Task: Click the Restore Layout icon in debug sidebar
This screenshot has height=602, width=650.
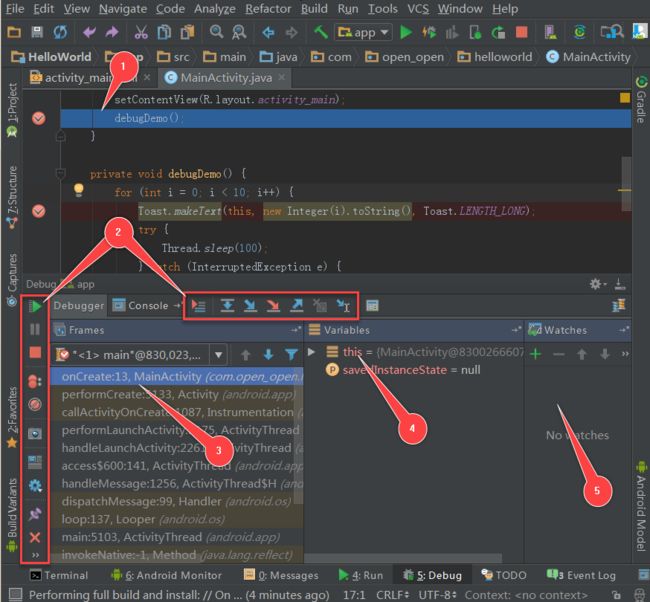Action: 35,462
